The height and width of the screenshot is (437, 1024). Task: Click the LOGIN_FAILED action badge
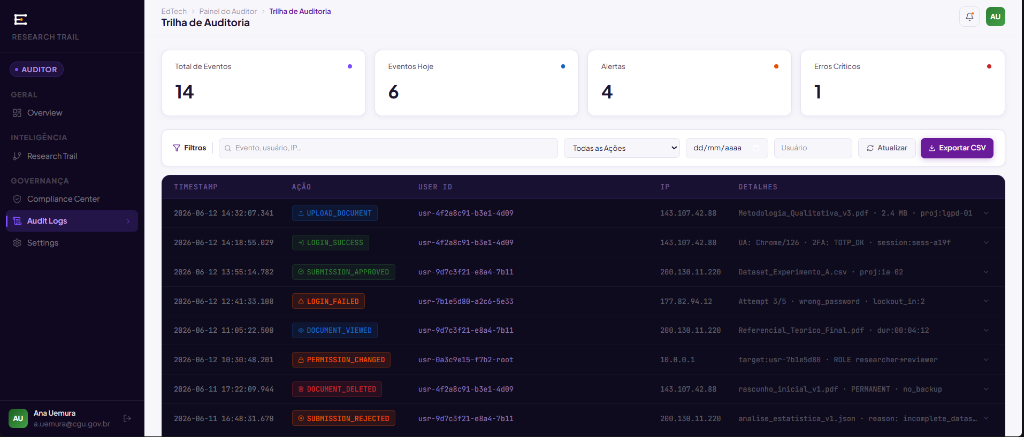(328, 301)
